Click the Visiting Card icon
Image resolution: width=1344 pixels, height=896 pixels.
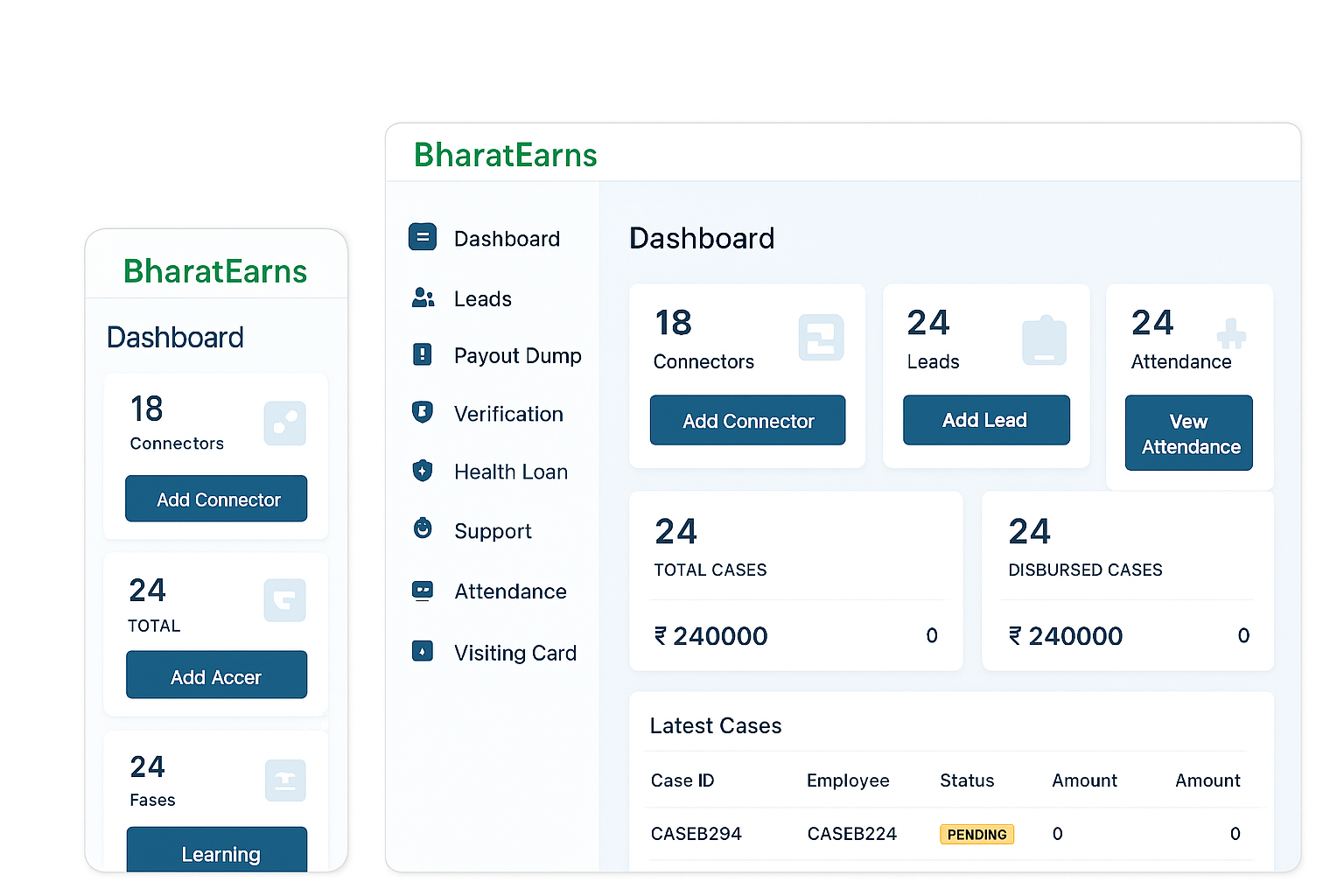[423, 651]
